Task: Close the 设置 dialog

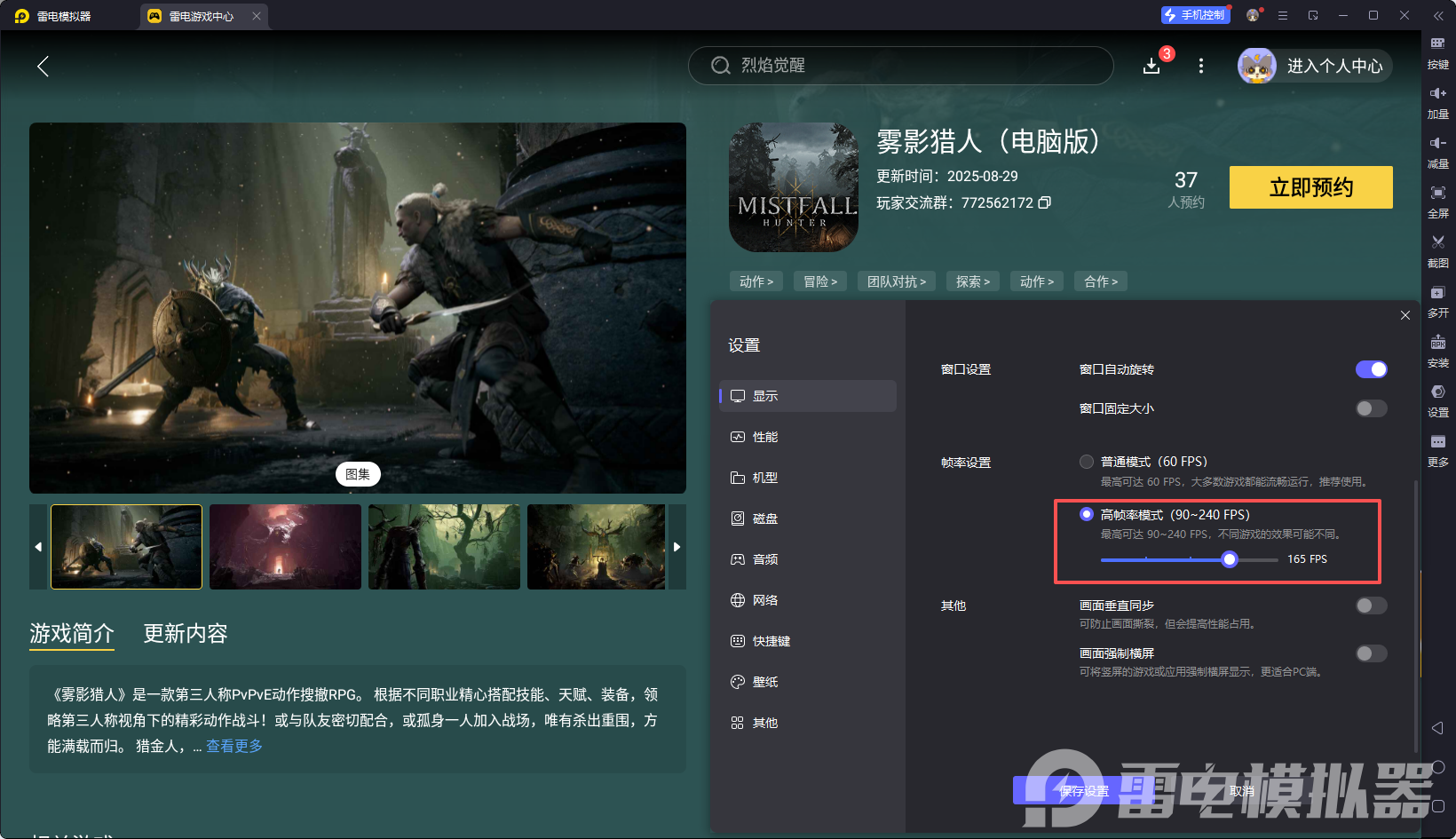Action: (x=1405, y=315)
